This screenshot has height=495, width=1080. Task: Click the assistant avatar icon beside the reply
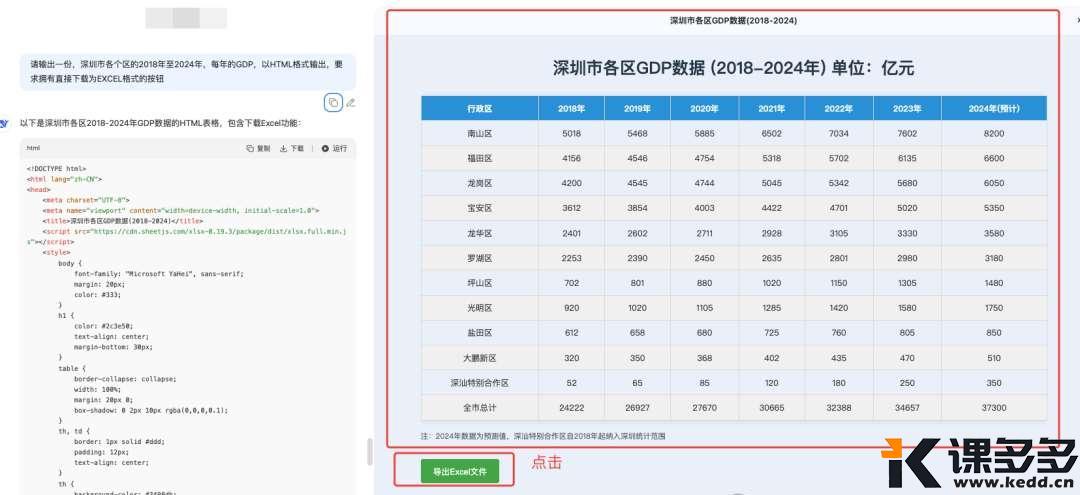4,123
